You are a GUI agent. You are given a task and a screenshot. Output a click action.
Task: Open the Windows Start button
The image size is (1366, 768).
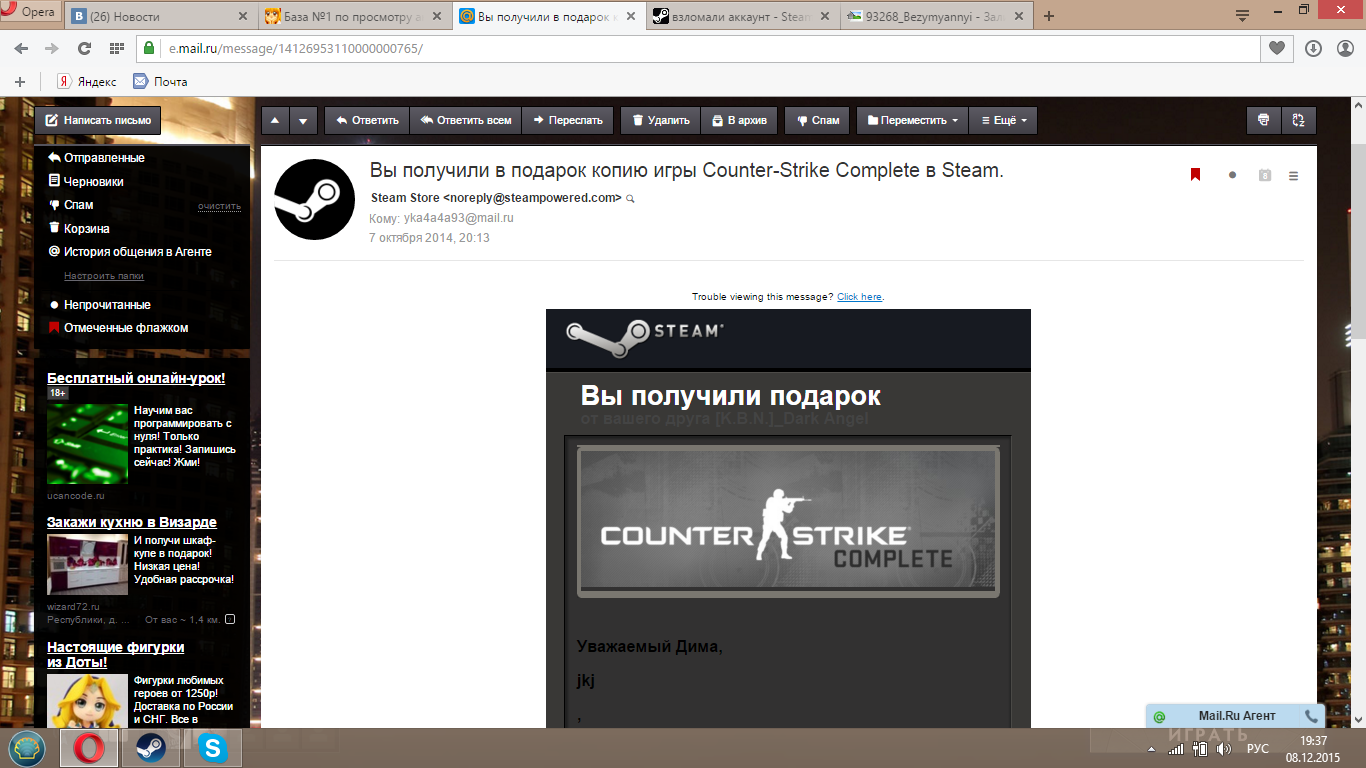(x=27, y=748)
